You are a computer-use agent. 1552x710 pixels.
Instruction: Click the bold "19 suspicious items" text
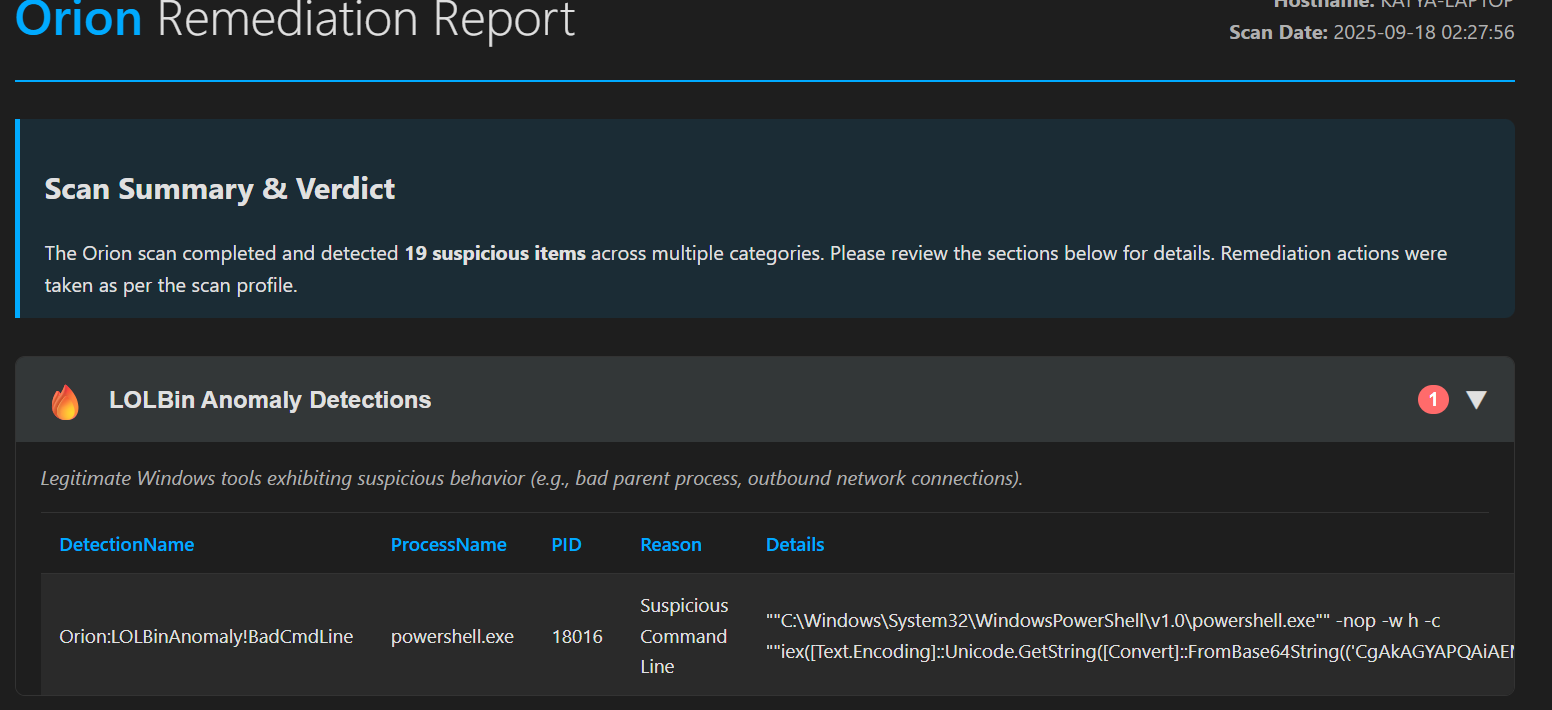click(495, 253)
